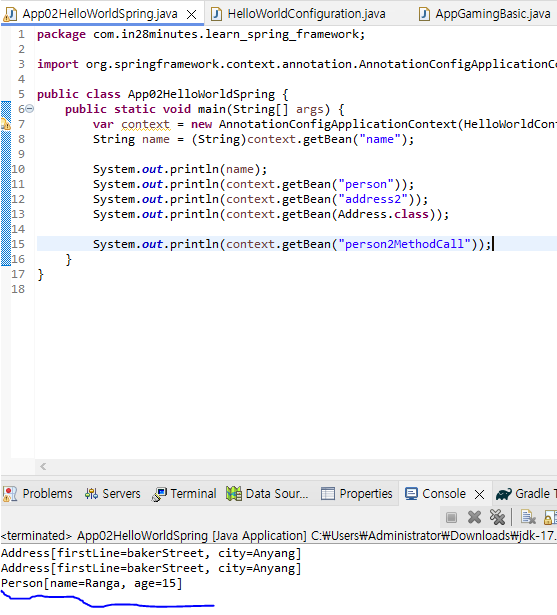Viewport: 557px width, 615px height.
Task: Click the getBean(Address.class) line
Action: click(271, 214)
